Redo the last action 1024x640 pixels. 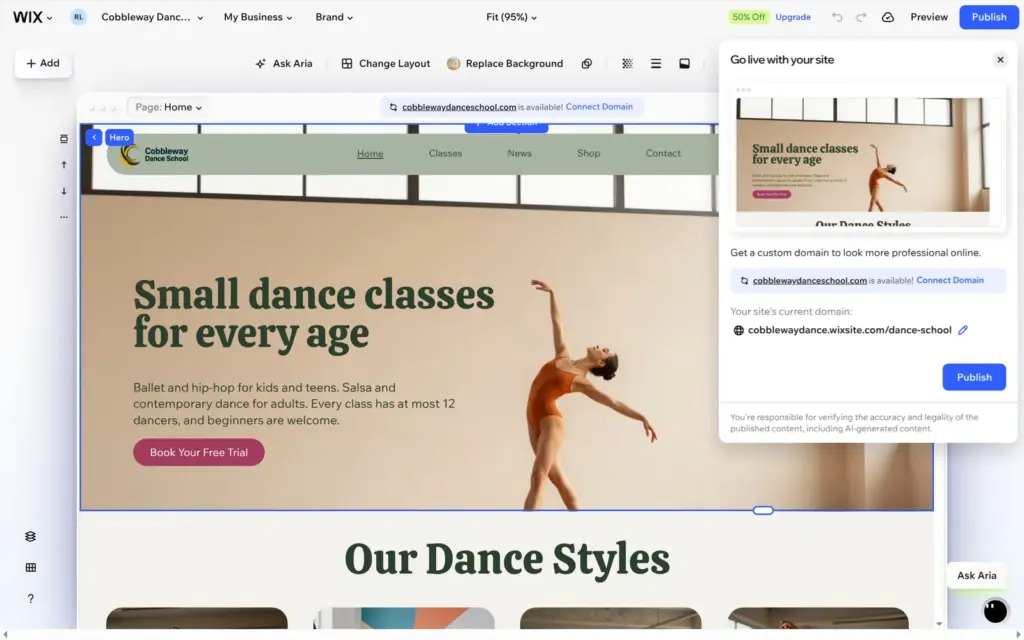861,18
